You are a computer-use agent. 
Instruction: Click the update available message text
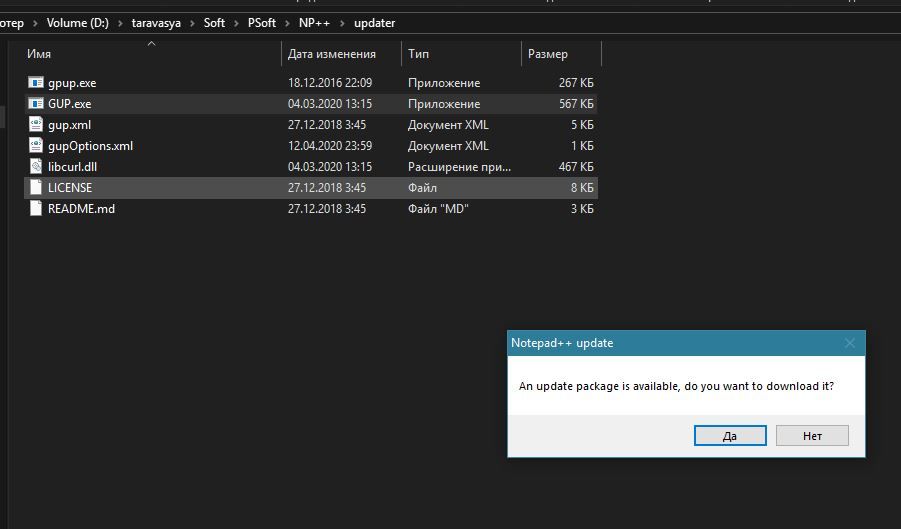pos(676,386)
